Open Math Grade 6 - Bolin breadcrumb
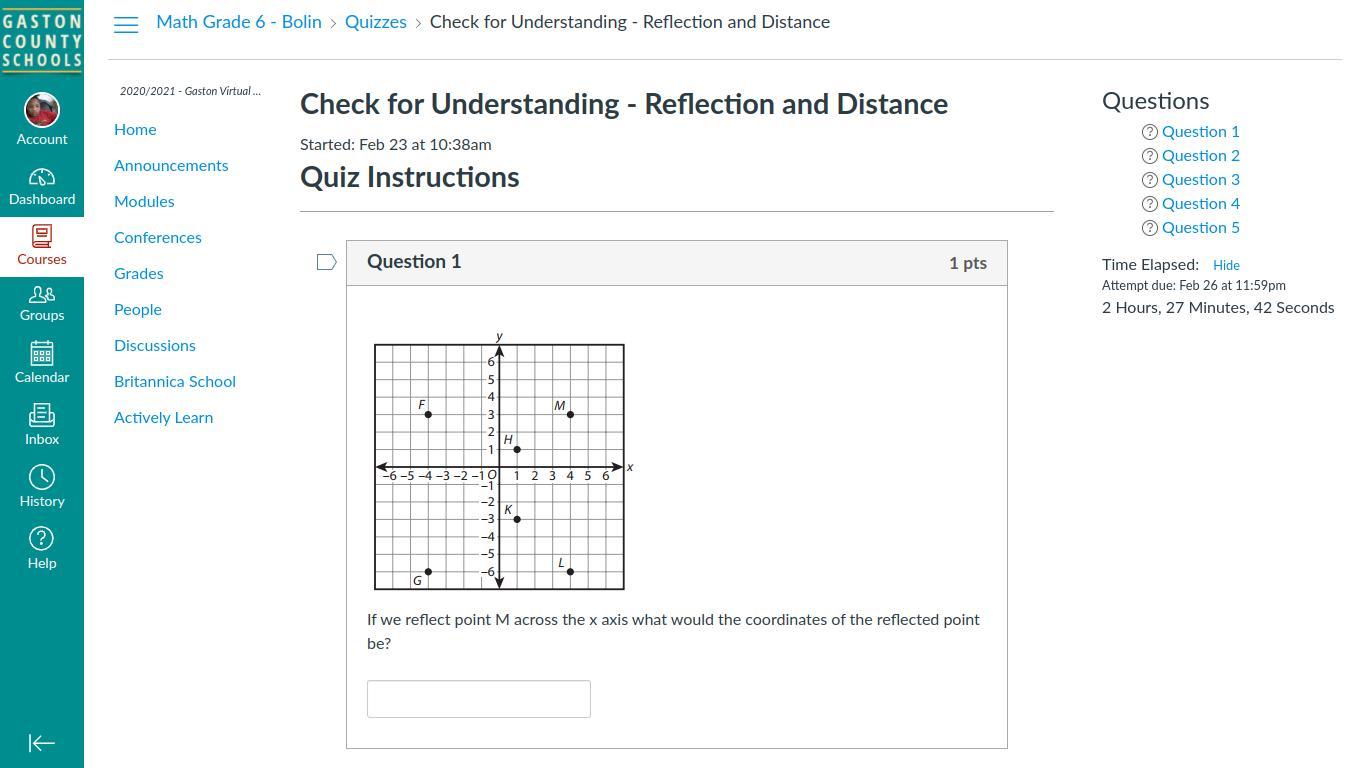This screenshot has height=768, width=1366. (239, 22)
